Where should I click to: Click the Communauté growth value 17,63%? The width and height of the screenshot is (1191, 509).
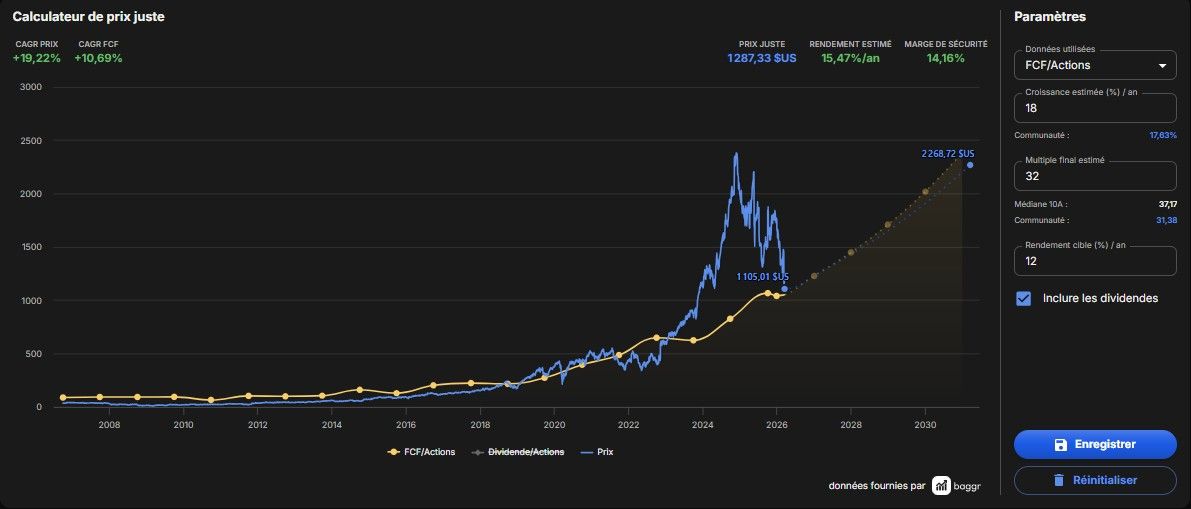[x=1163, y=135]
